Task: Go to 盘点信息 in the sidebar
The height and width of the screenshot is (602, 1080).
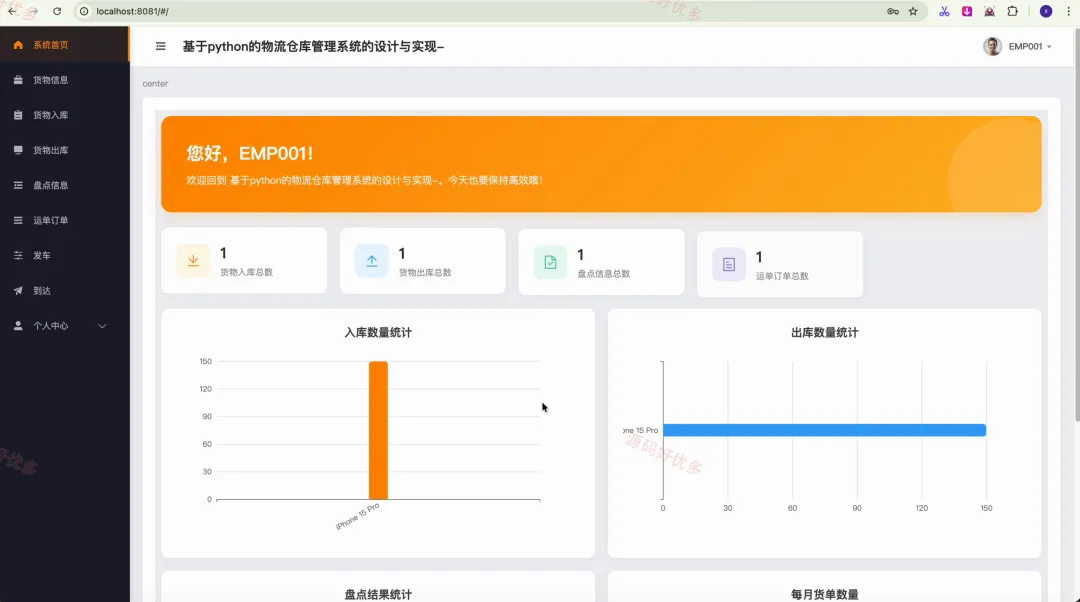Action: [x=64, y=185]
